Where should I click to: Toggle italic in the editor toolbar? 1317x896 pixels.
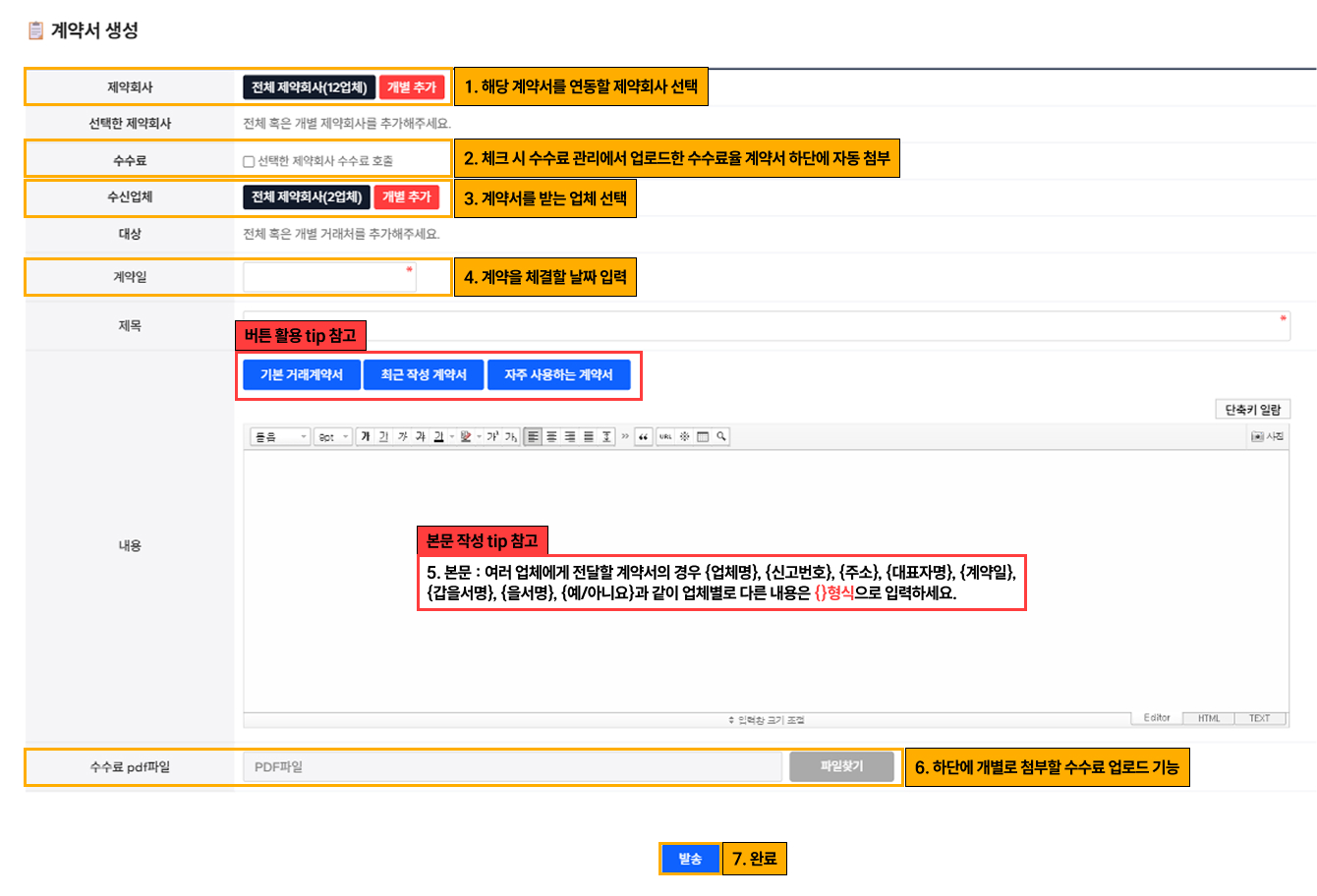[402, 436]
